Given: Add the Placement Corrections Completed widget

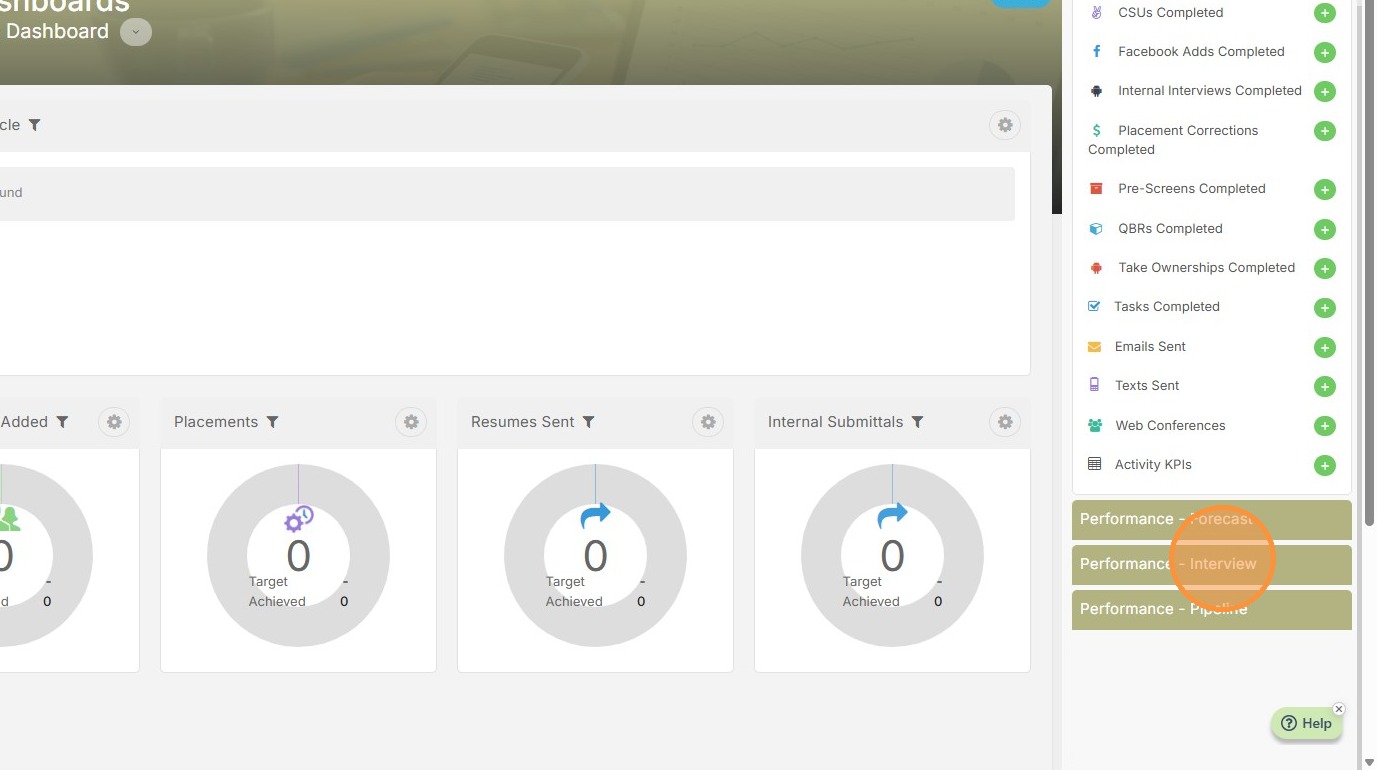Looking at the screenshot, I should (1324, 131).
